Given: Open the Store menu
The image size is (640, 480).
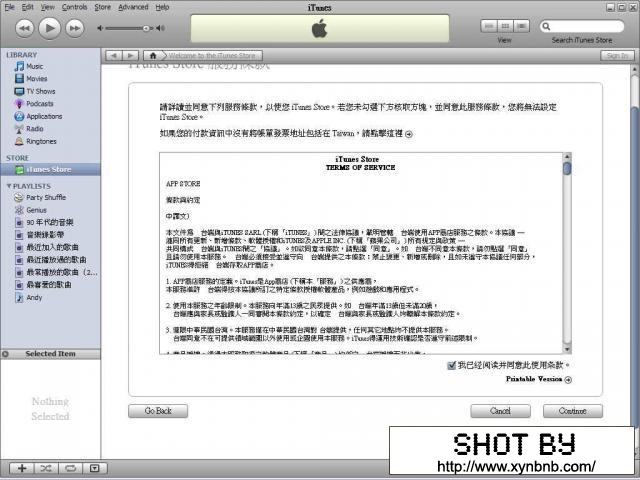Looking at the screenshot, I should 102,7.
